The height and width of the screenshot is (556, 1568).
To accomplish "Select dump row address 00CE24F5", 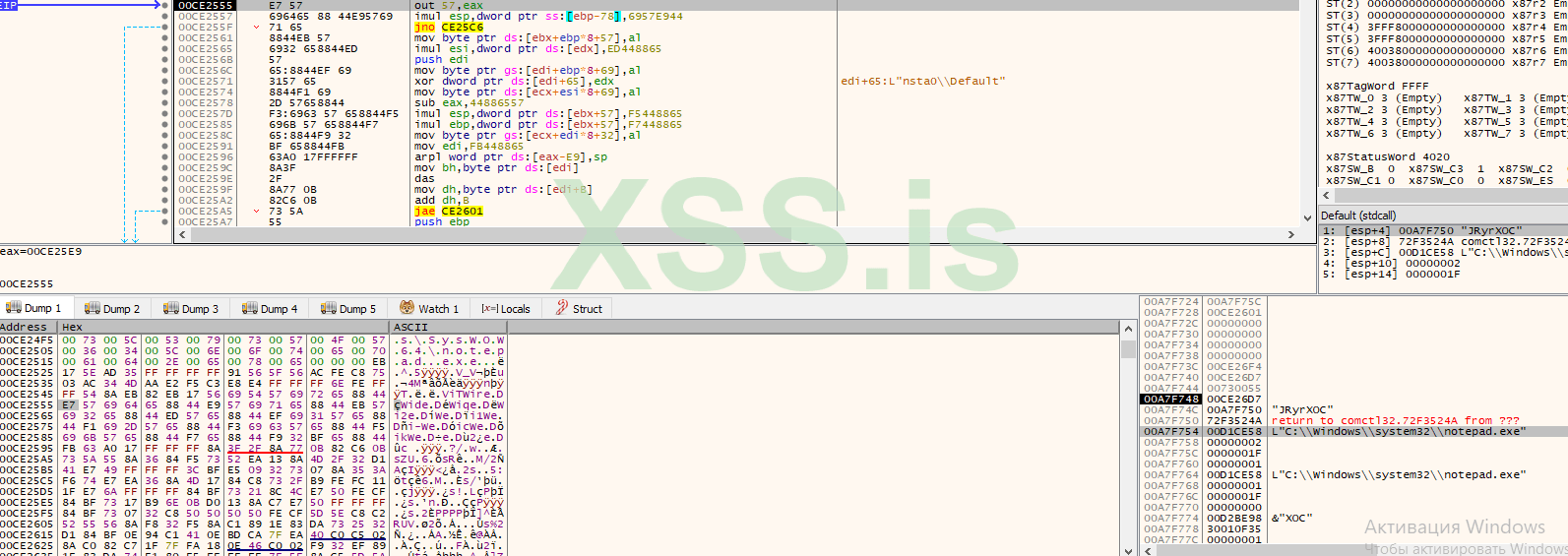I will point(28,340).
